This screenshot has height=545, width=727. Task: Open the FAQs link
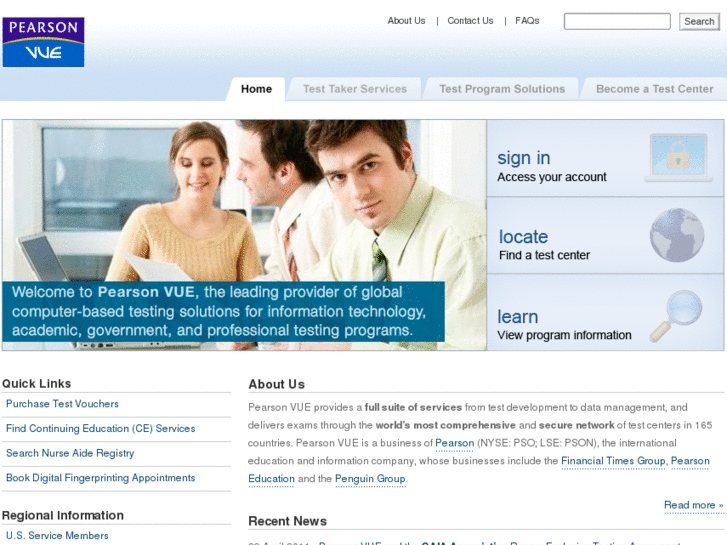tap(527, 21)
